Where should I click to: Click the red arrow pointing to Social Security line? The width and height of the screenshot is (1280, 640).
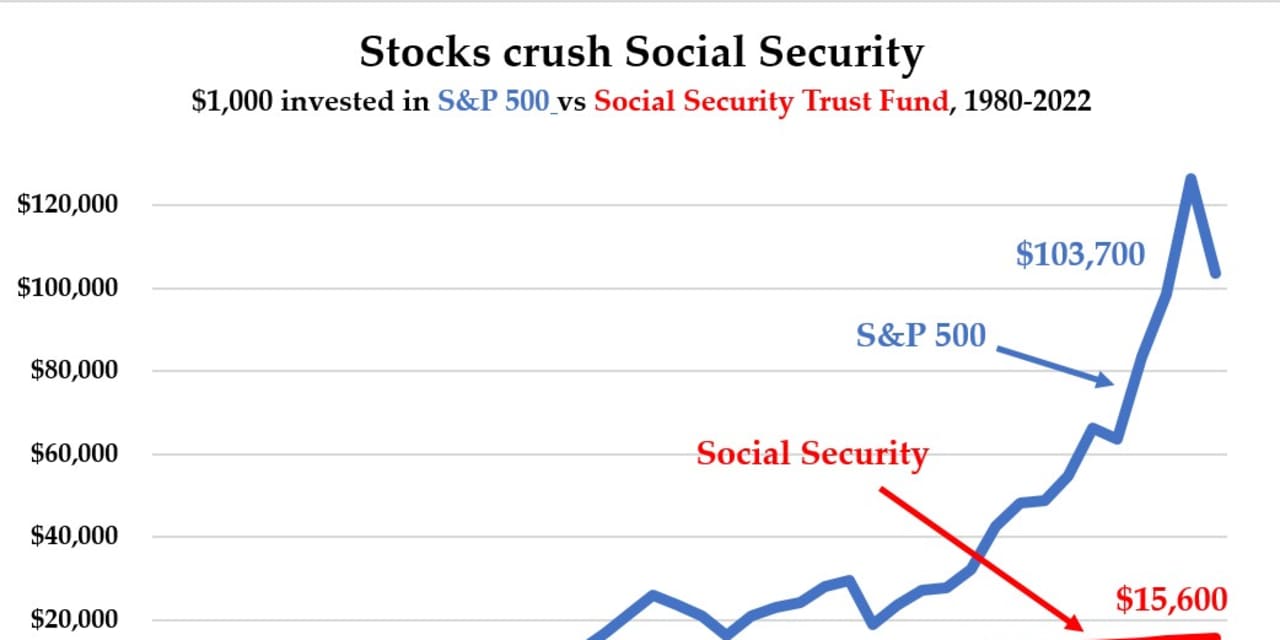pyautogui.click(x=980, y=558)
